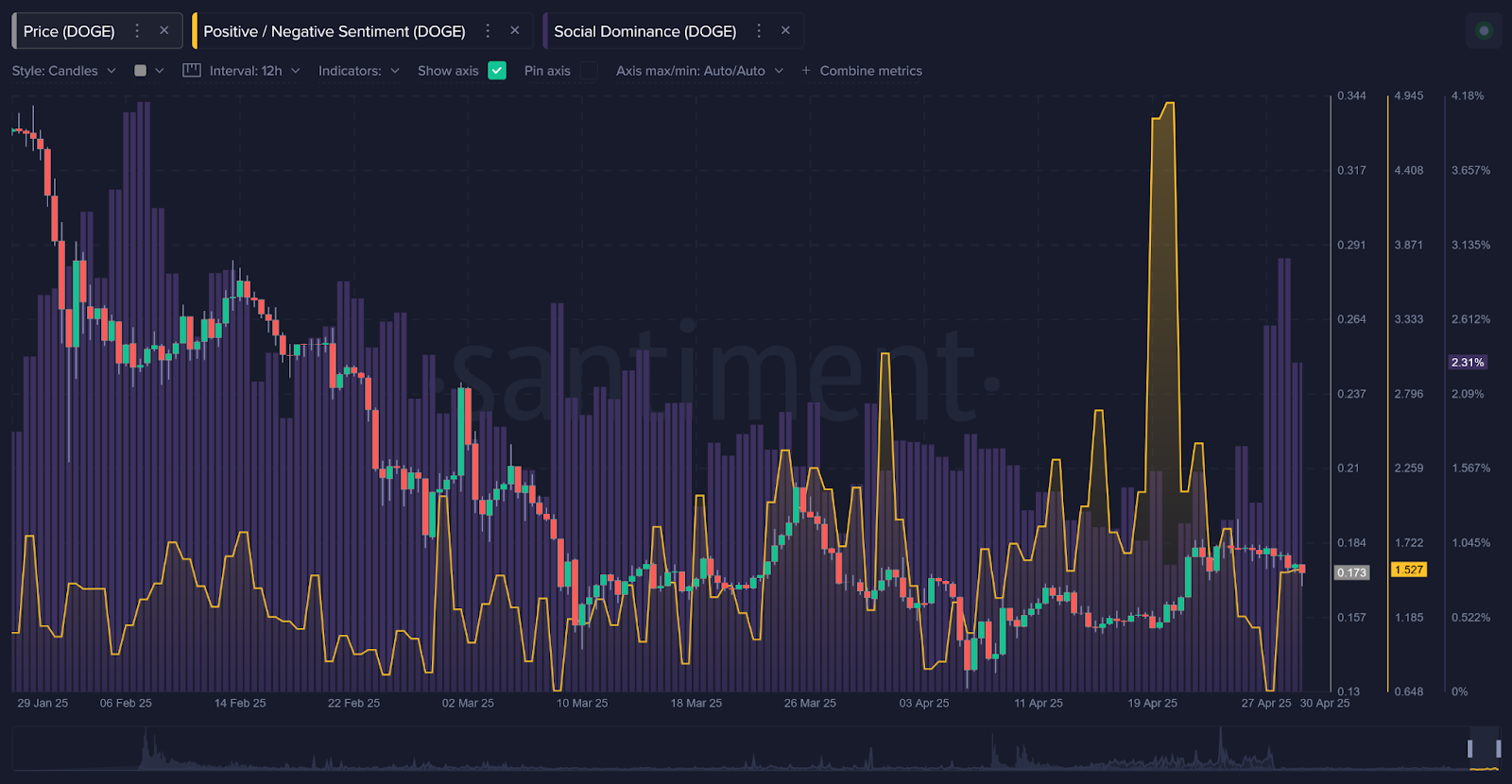Image resolution: width=1512 pixels, height=784 pixels.
Task: Select the Price (DOGE) metric tab
Action: [69, 31]
